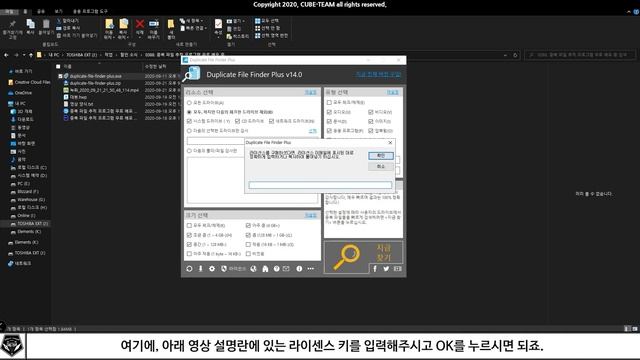The width and height of the screenshot is (640, 360).
Task: Toggle the system drive checkbox
Action: (189, 121)
